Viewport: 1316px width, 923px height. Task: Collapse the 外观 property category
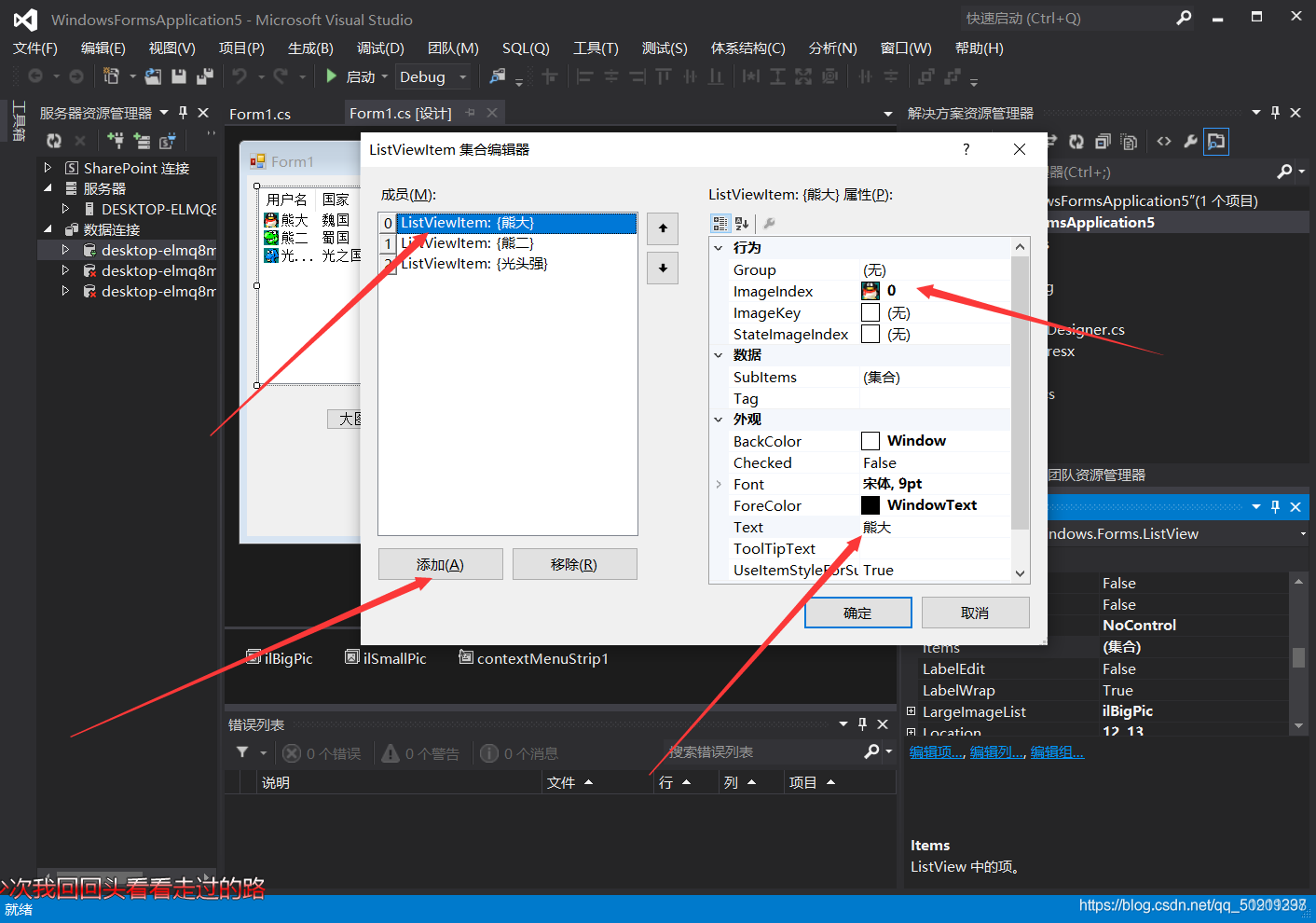pos(719,420)
